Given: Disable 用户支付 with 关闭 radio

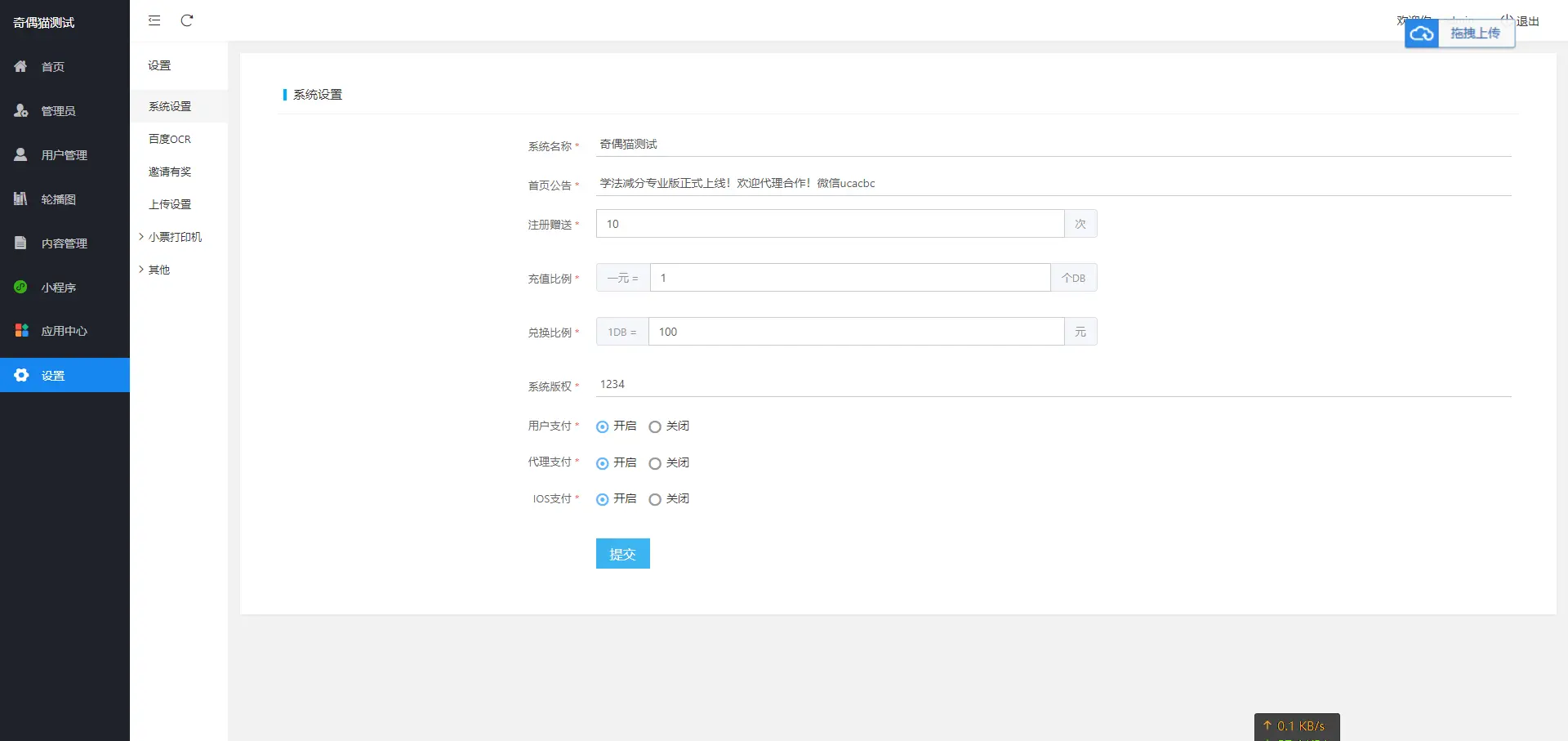Looking at the screenshot, I should 655,426.
